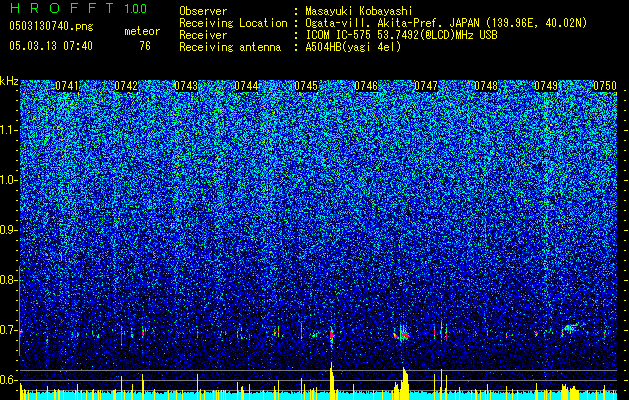This screenshot has height=400, width=629.
Task: Click the 'meteor' label
Action: 142,31
